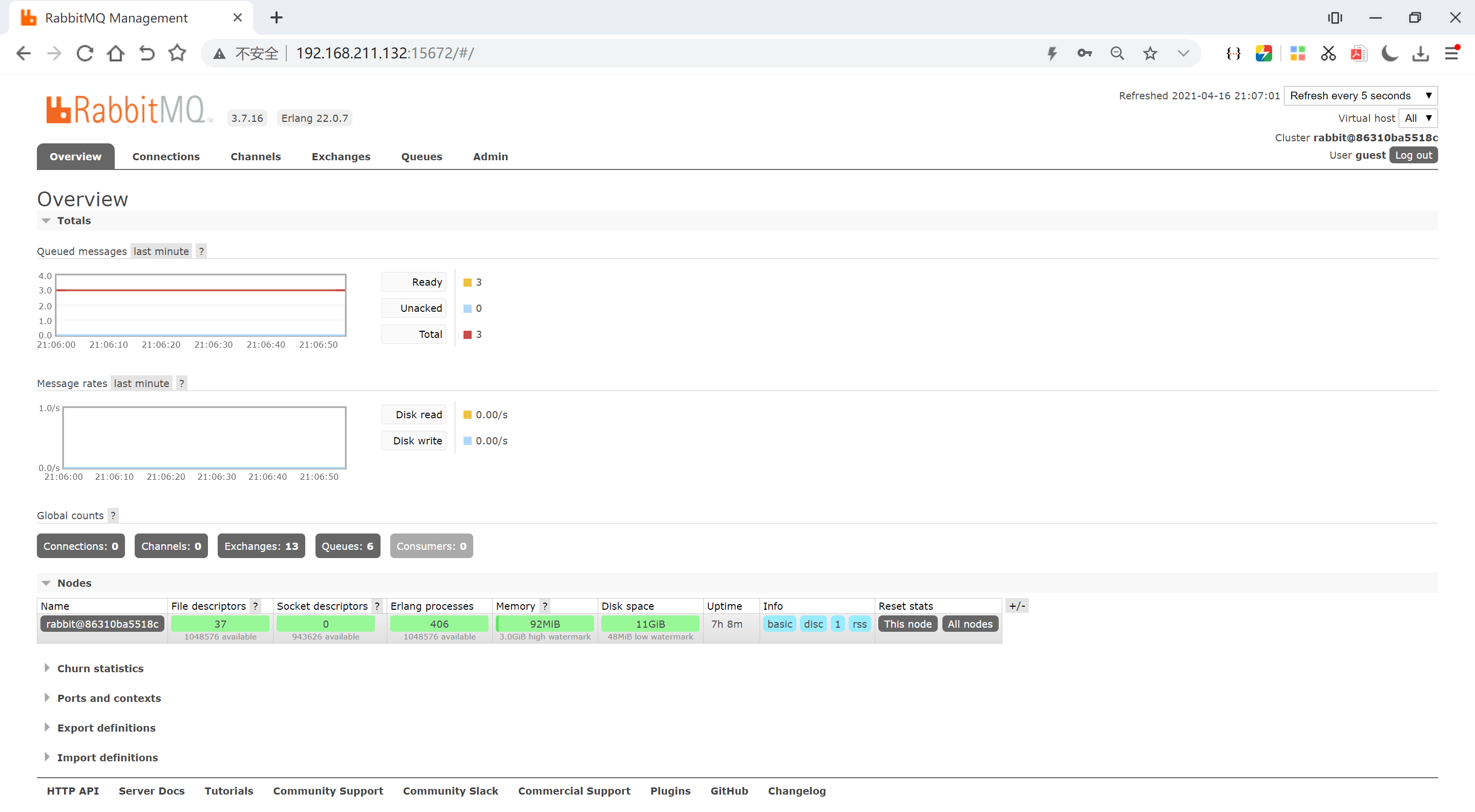Open node rabbit@86310ba5518c details
This screenshot has height=812, width=1475.
click(x=102, y=624)
